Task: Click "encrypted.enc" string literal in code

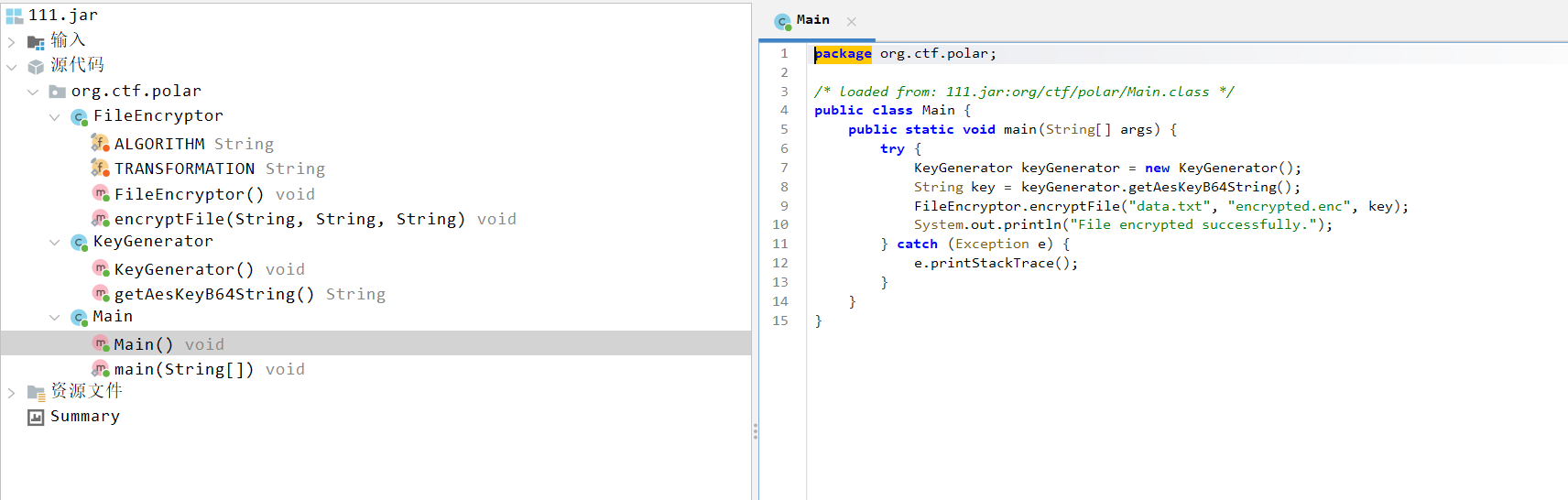Action: coord(1290,206)
